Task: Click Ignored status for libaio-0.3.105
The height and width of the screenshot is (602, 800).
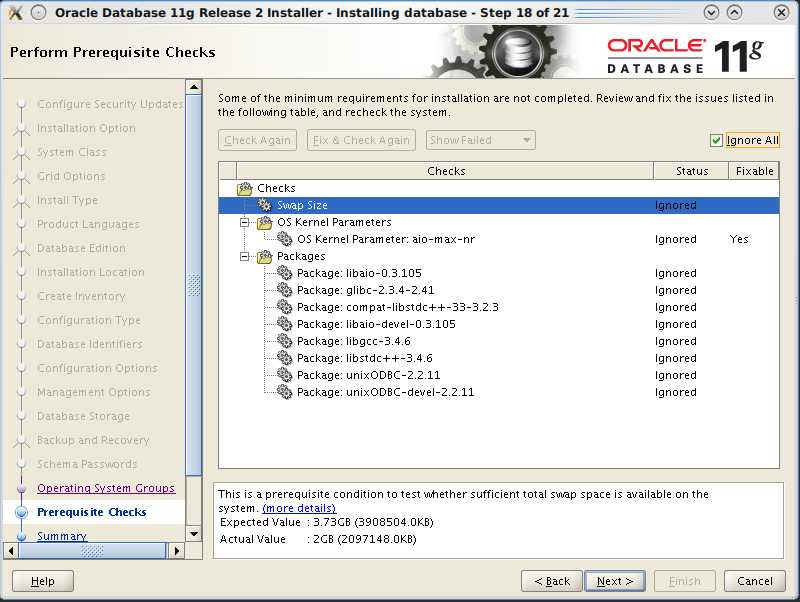Action: [676, 273]
